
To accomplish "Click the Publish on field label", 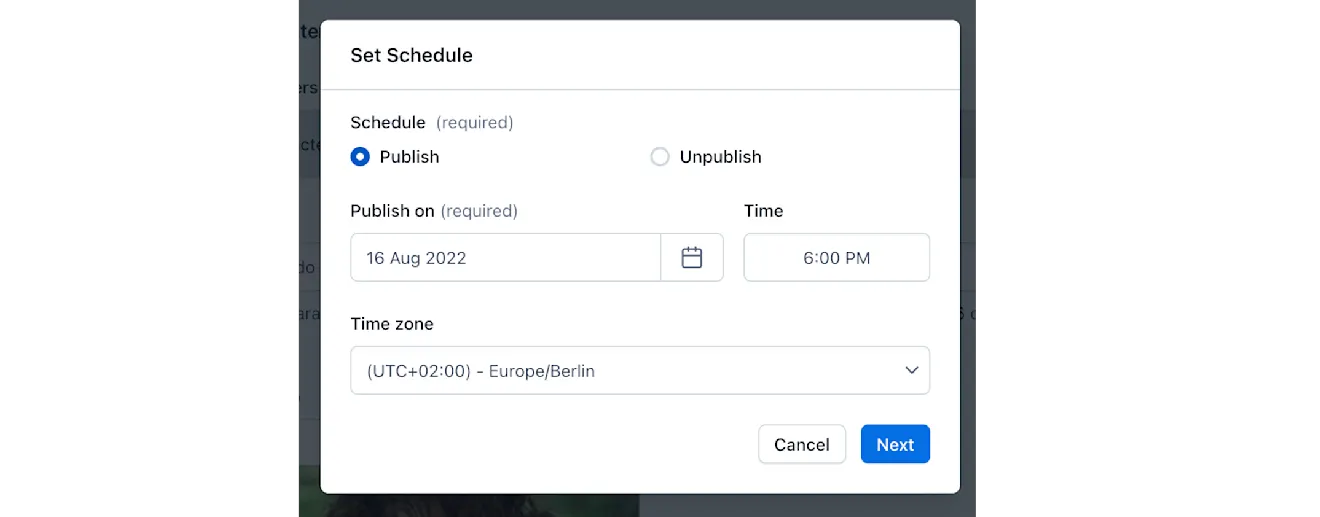I will (392, 211).
